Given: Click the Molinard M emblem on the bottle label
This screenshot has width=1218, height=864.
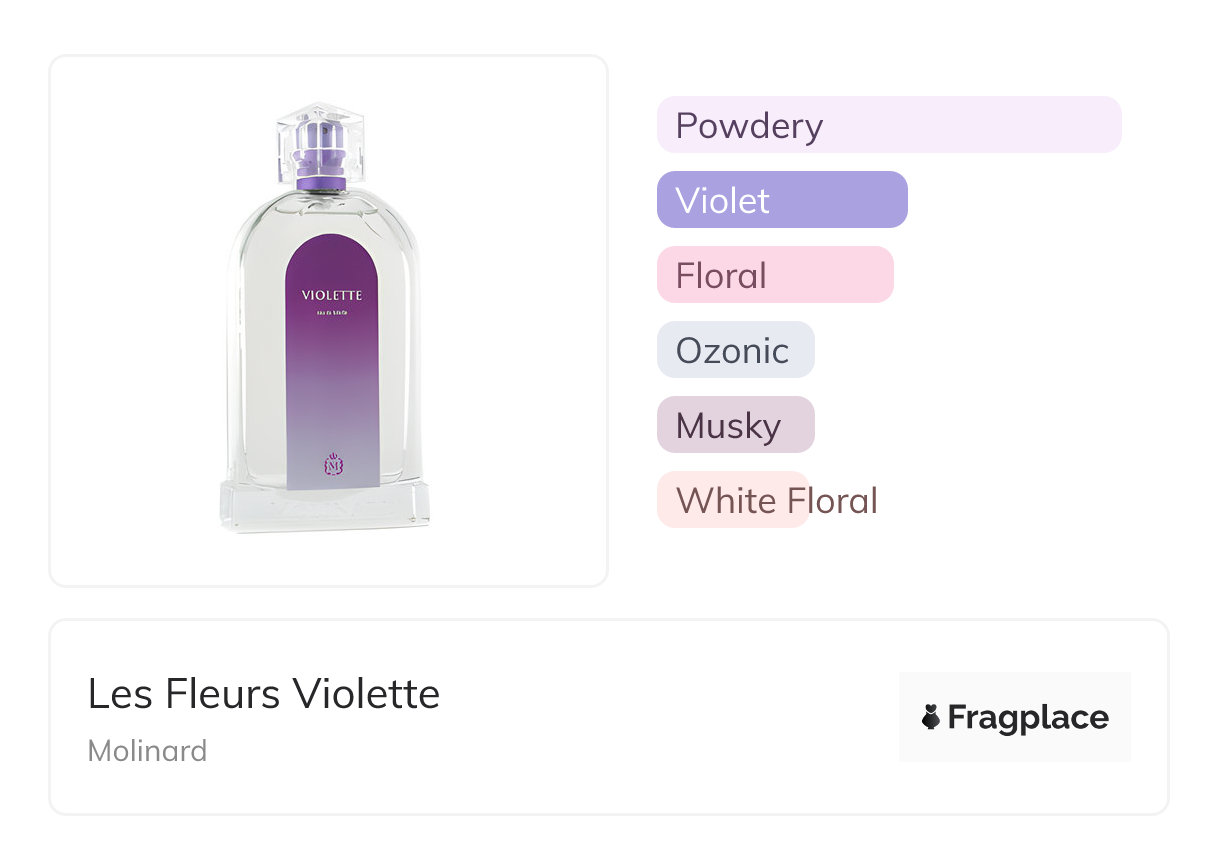Looking at the screenshot, I should pos(331,465).
